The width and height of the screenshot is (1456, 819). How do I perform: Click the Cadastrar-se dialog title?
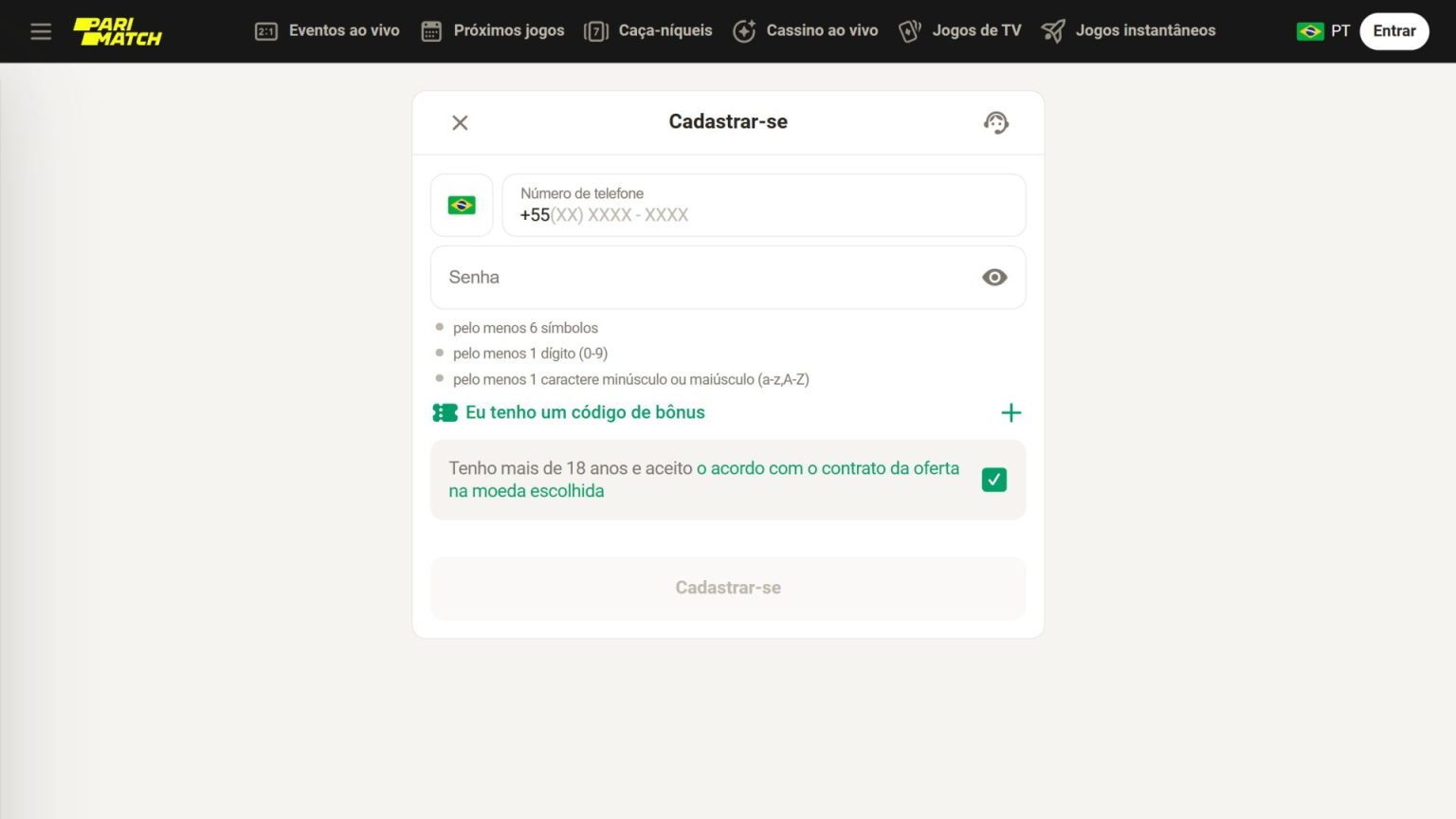click(x=728, y=122)
